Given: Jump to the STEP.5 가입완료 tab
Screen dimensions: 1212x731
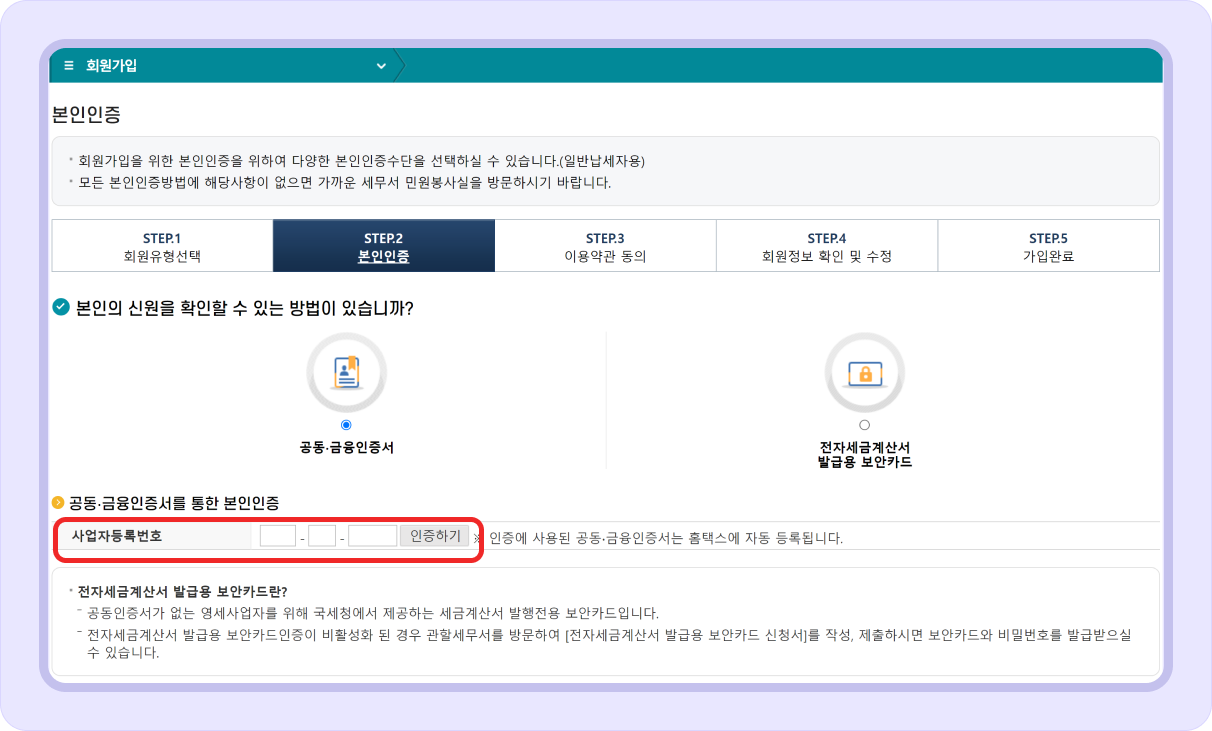Looking at the screenshot, I should 1048,245.
